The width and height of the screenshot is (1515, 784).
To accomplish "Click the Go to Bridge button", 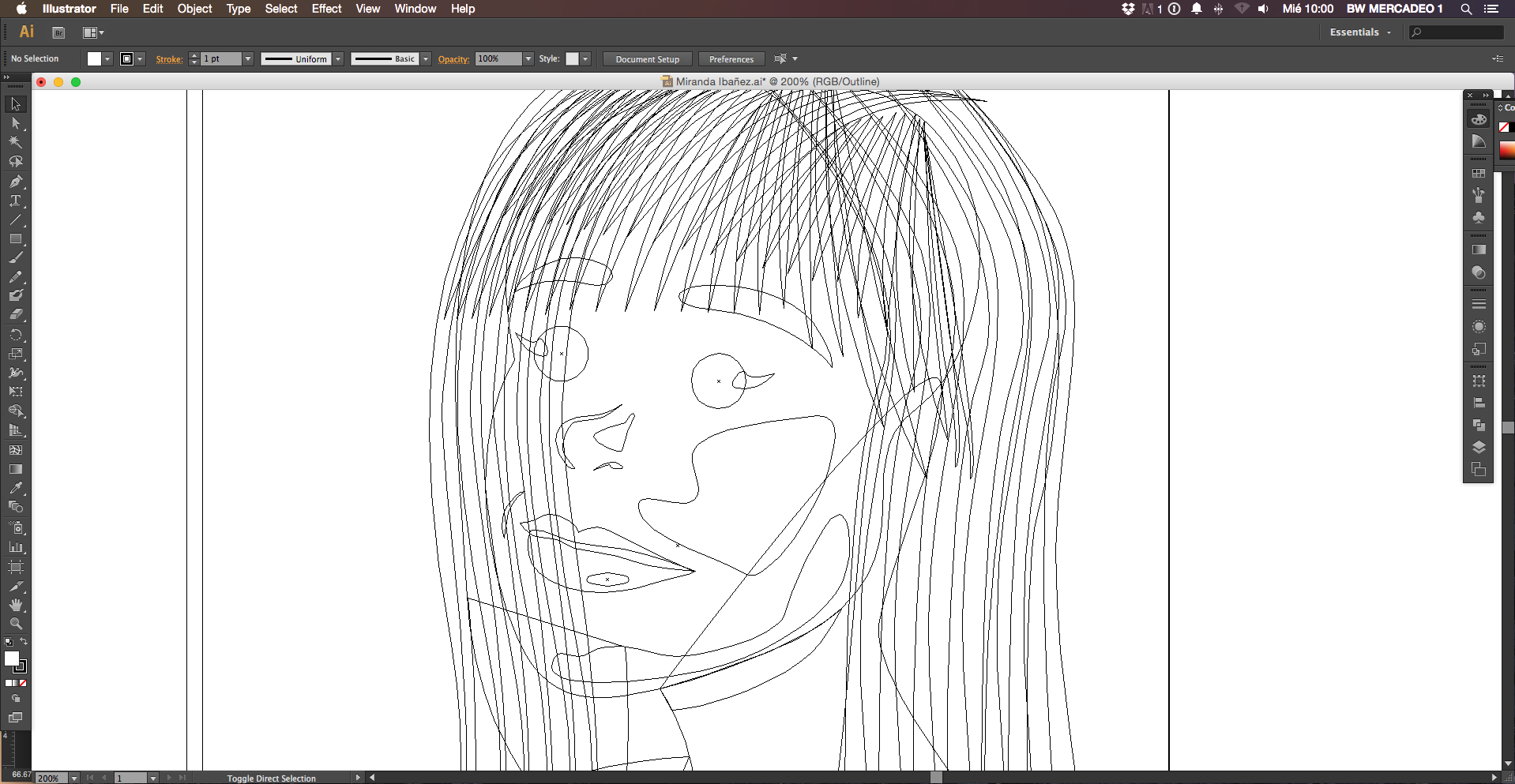I will pos(58,32).
